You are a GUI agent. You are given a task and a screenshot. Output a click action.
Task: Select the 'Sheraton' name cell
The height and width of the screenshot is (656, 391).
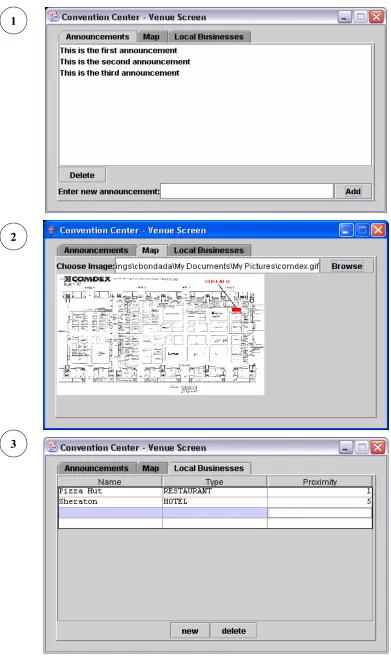click(110, 502)
